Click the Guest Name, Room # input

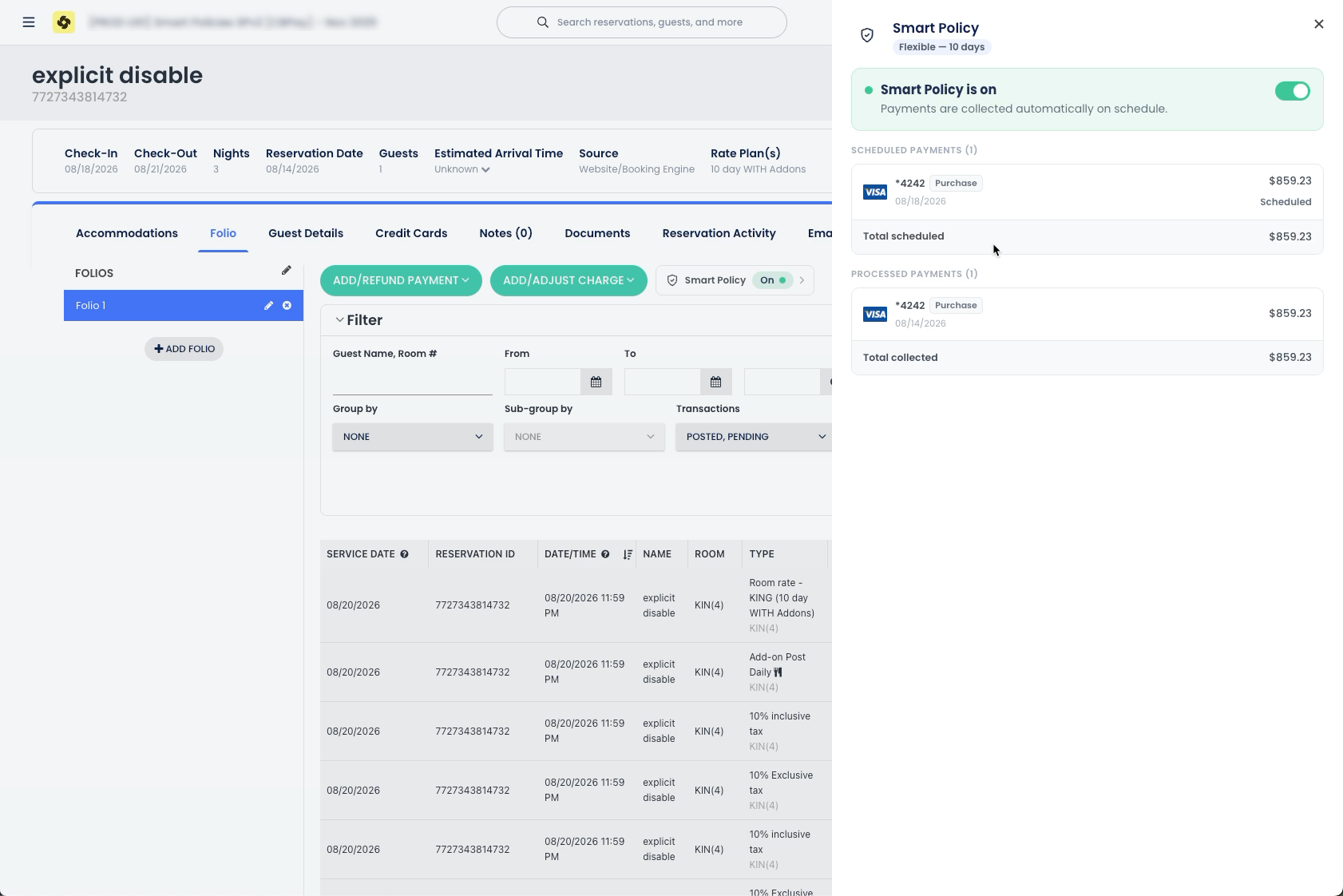(x=413, y=383)
